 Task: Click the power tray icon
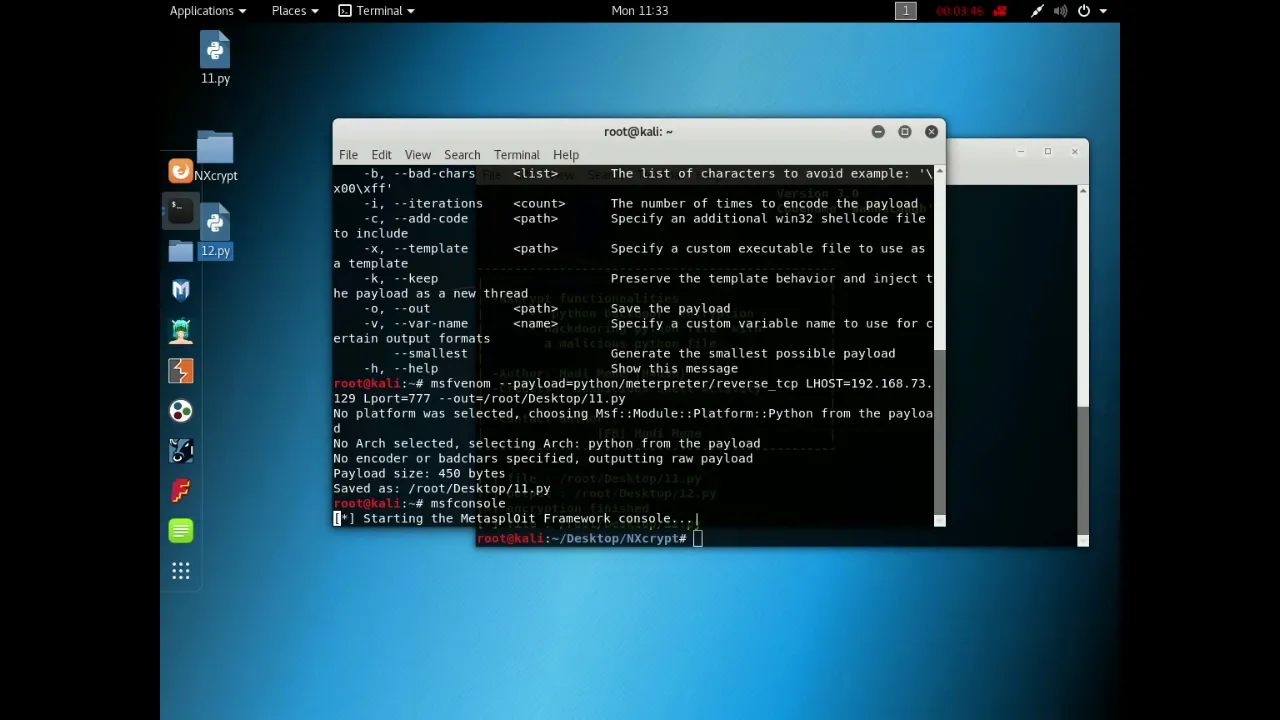[x=1084, y=10]
